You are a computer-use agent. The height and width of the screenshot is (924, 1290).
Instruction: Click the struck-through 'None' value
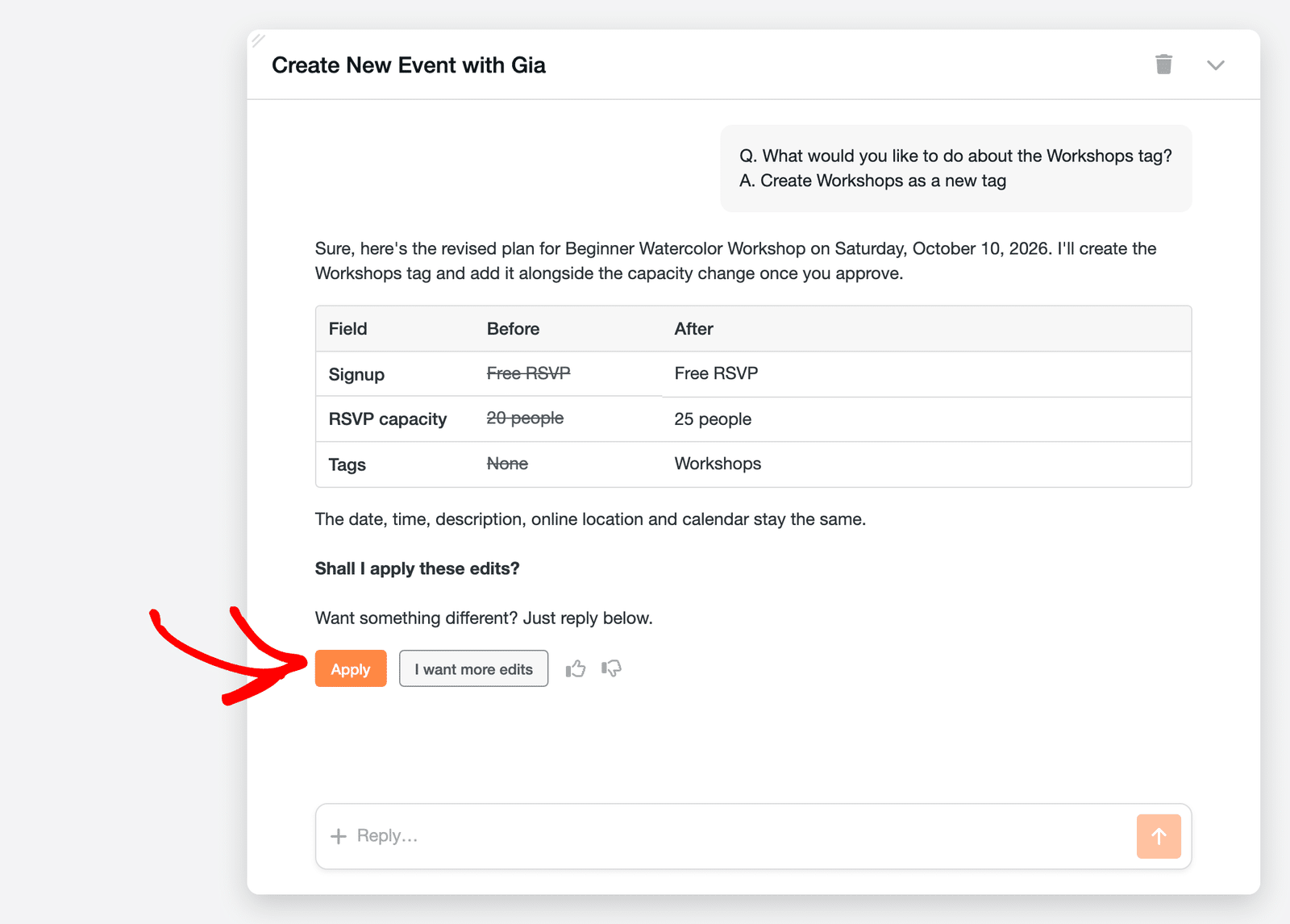(507, 464)
